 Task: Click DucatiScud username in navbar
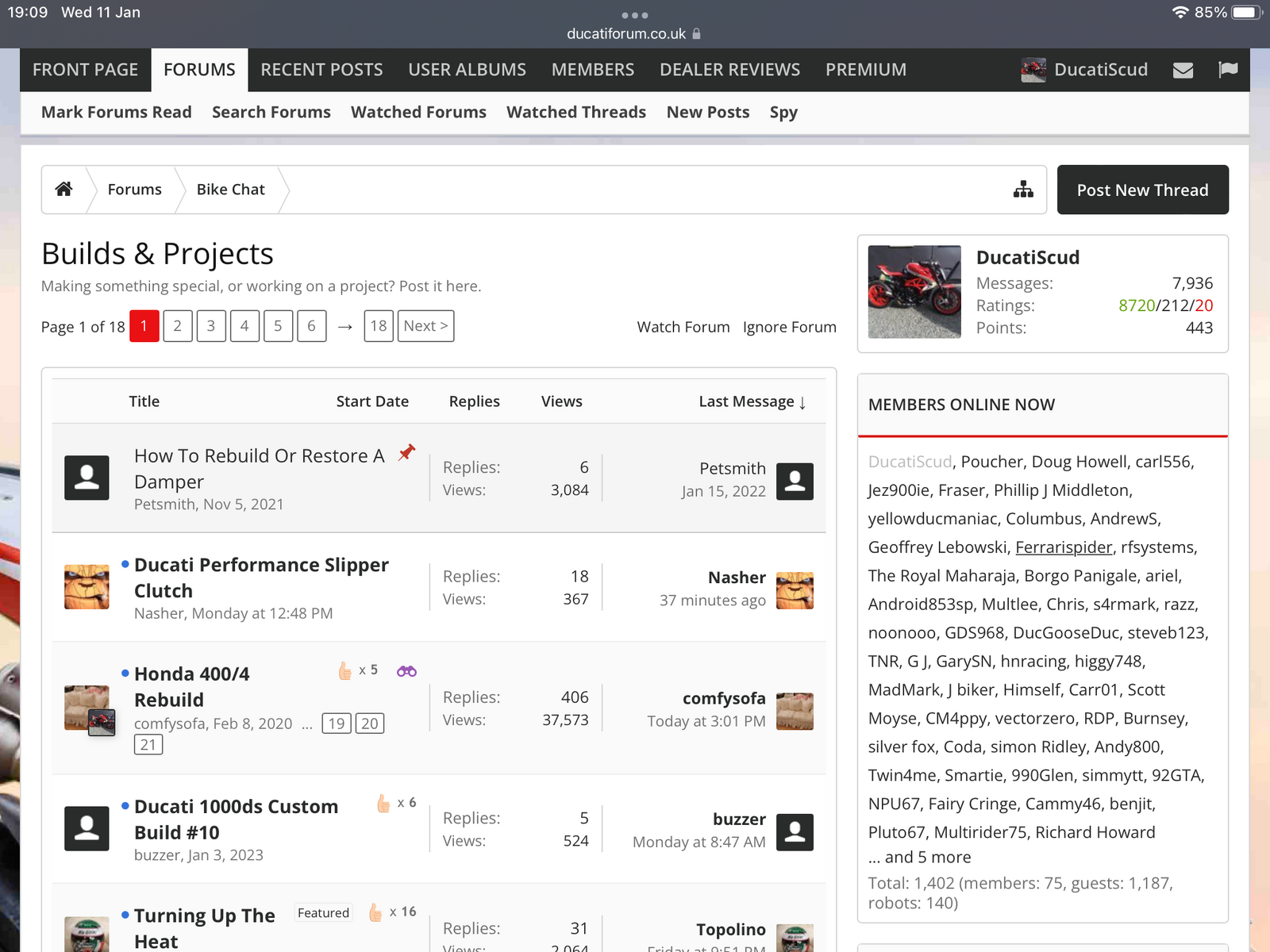(1101, 70)
